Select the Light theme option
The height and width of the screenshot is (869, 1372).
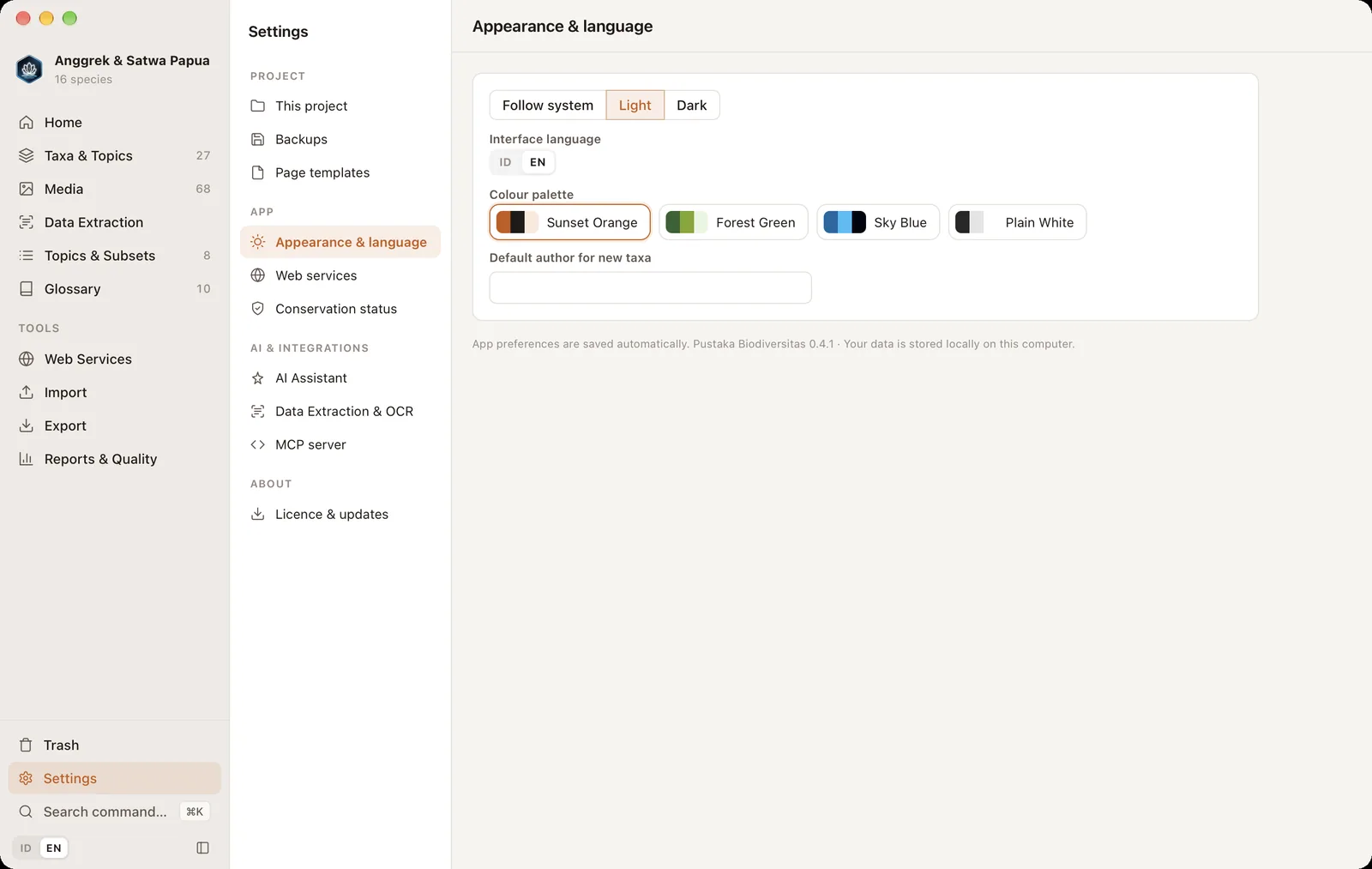[635, 106]
